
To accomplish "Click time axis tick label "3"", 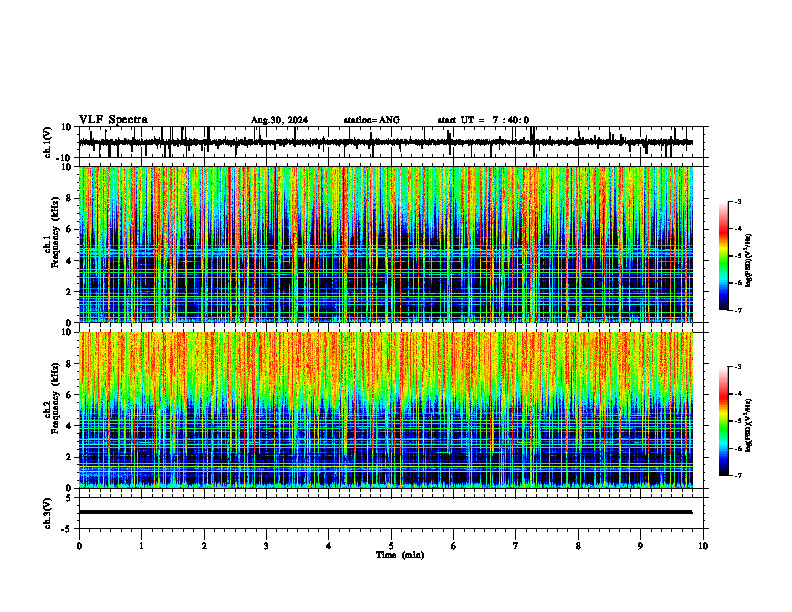I will (x=266, y=546).
